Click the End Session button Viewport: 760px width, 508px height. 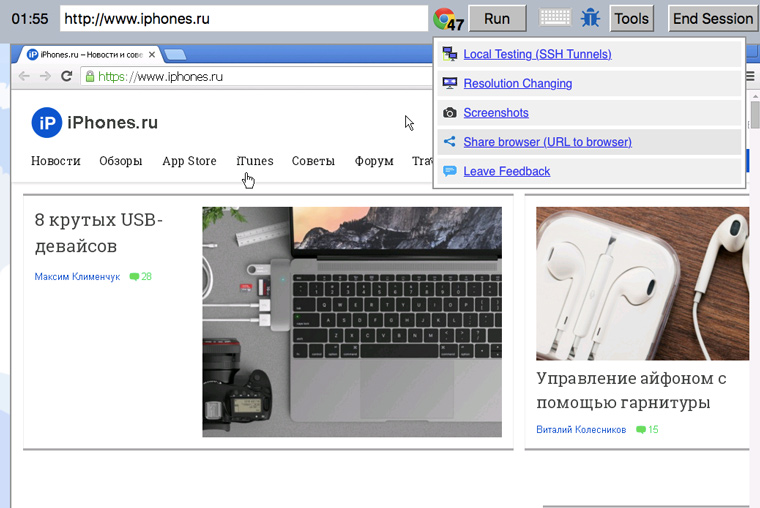713,18
